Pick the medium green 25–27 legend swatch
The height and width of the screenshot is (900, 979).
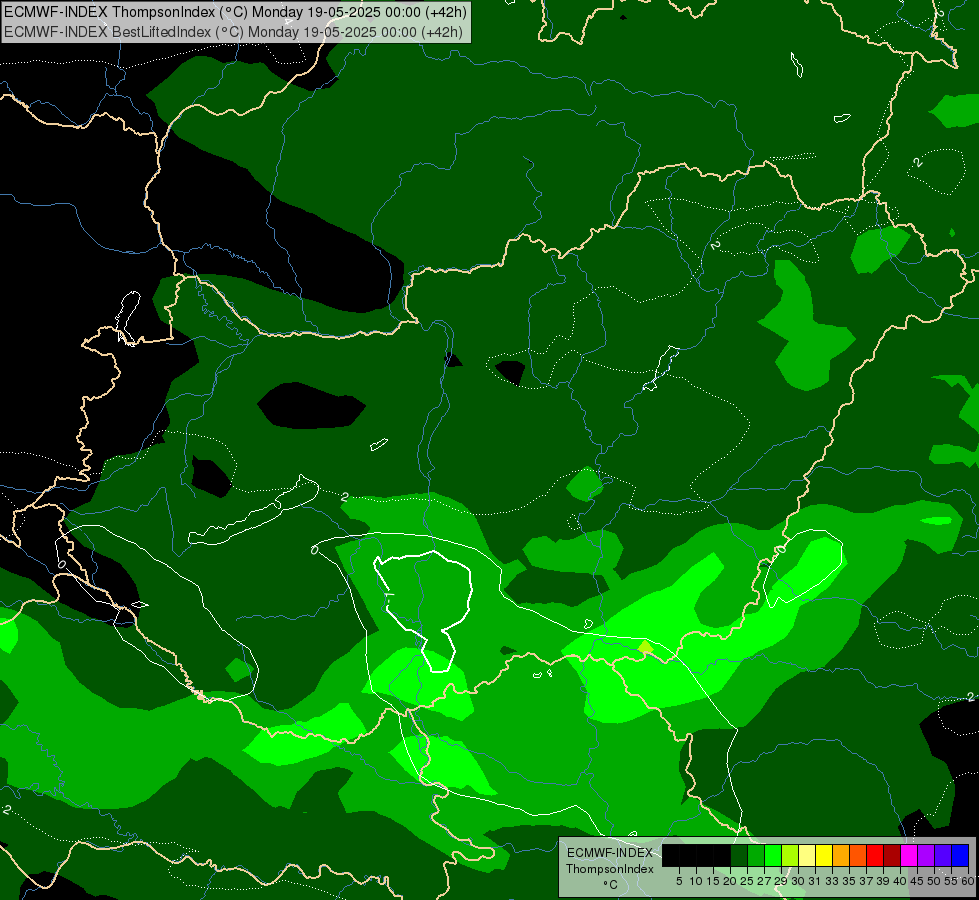pyautogui.click(x=755, y=855)
